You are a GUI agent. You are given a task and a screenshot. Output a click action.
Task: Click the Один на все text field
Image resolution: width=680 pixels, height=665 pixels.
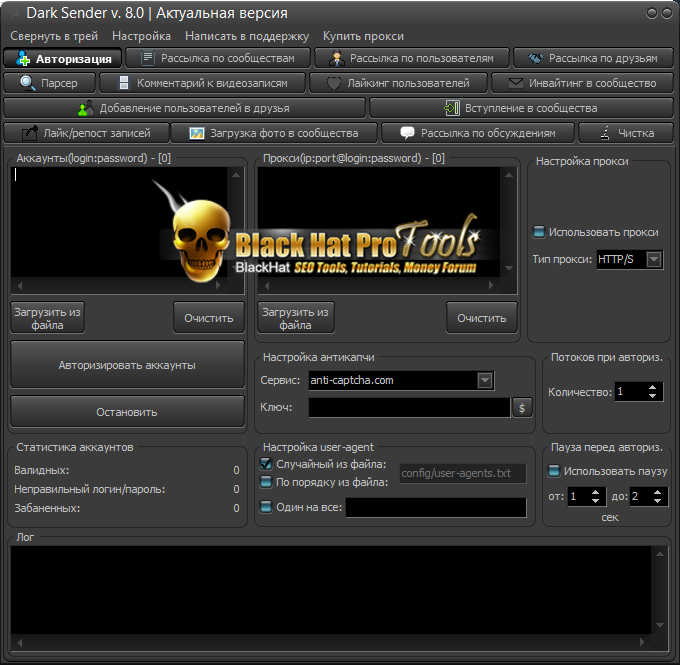(436, 507)
